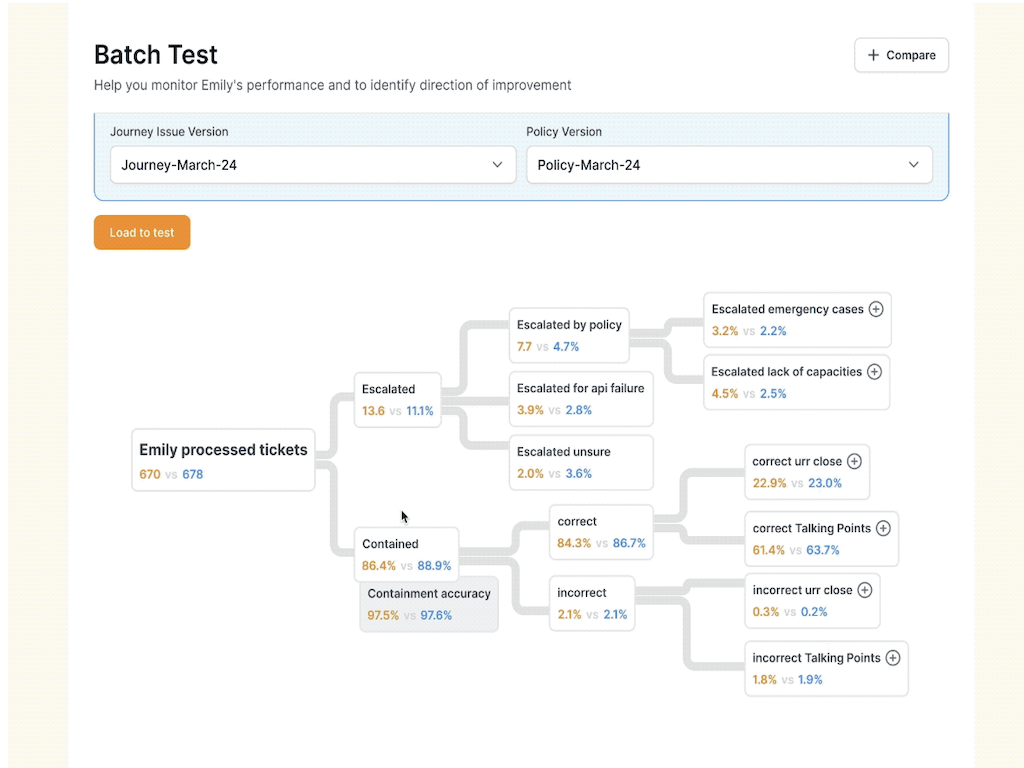The height and width of the screenshot is (768, 1024).
Task: Click the Containment accuracy box
Action: pyautogui.click(x=429, y=604)
